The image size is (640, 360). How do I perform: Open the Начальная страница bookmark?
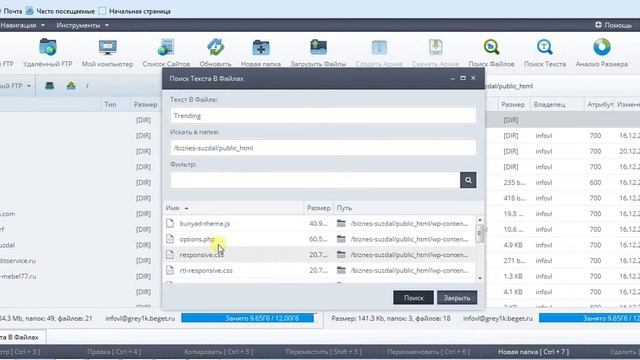(135, 11)
